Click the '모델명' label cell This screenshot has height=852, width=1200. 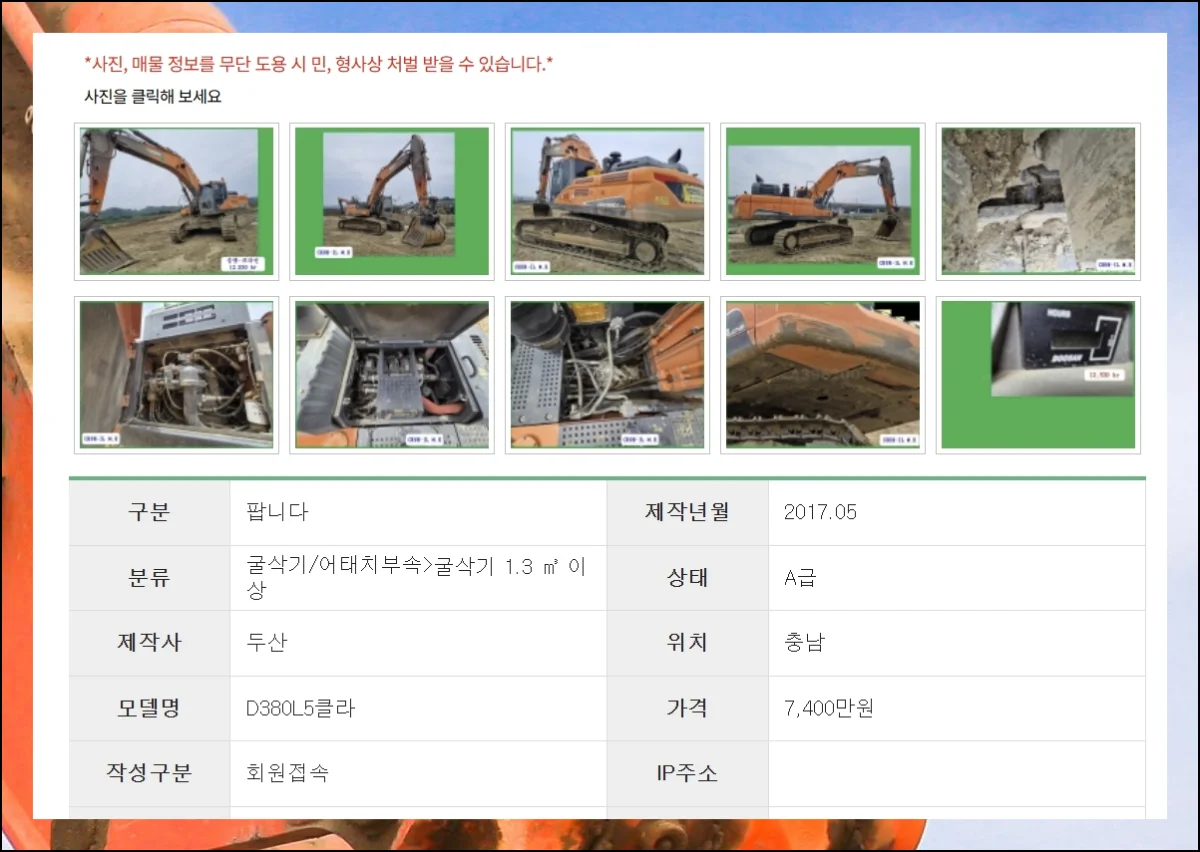(x=149, y=708)
